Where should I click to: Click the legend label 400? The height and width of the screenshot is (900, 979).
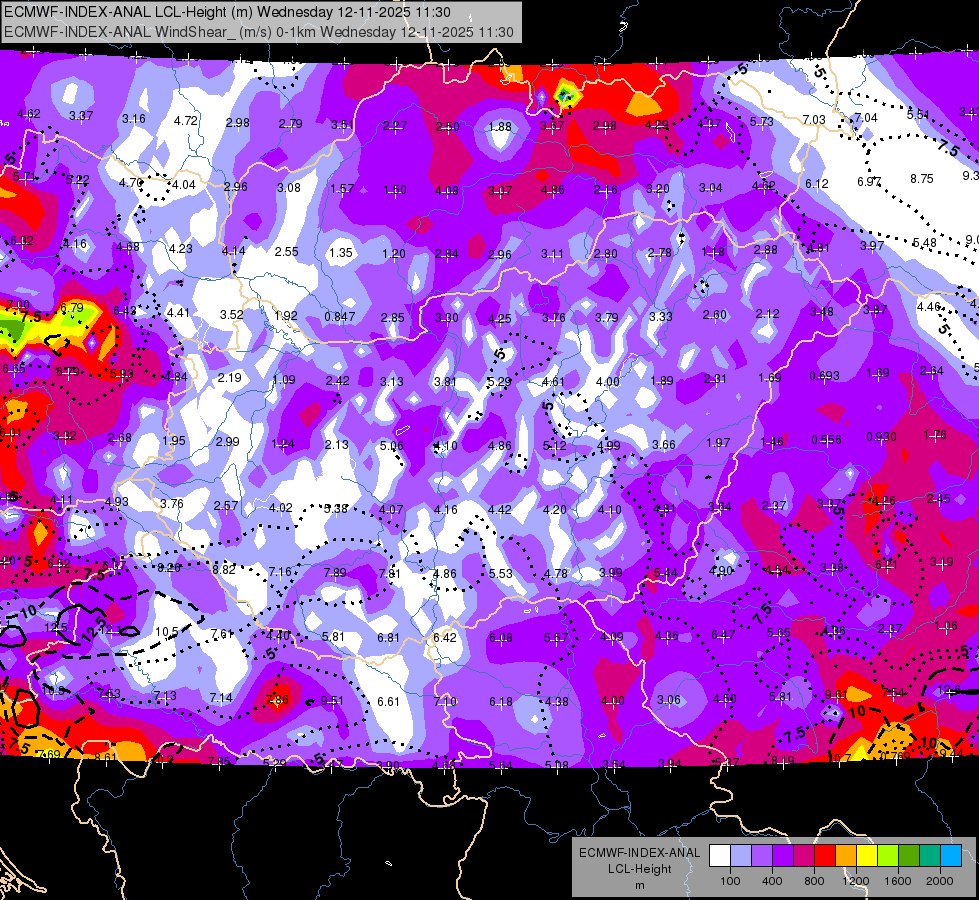772,881
